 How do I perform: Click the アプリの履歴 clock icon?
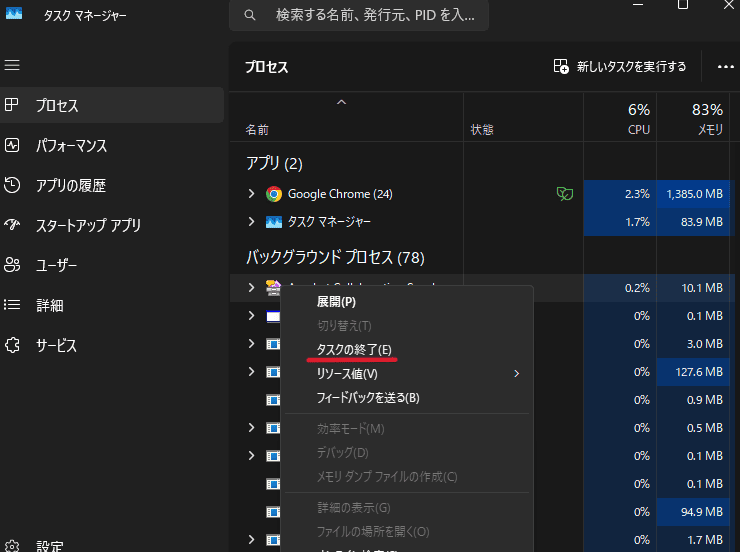(x=12, y=185)
